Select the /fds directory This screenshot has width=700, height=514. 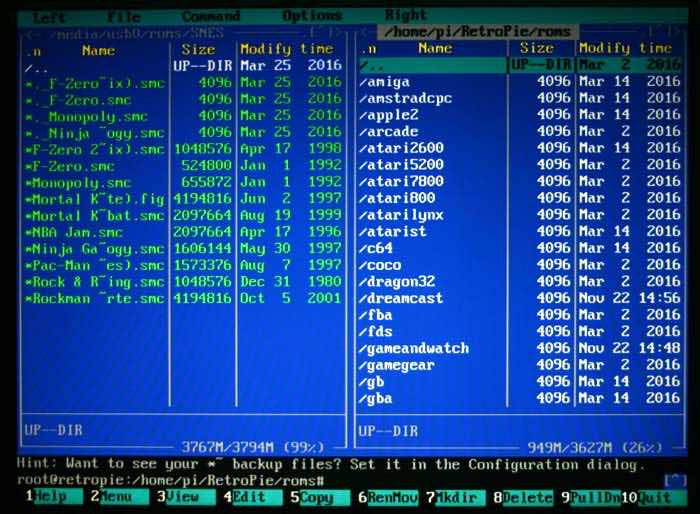[x=520, y=331]
